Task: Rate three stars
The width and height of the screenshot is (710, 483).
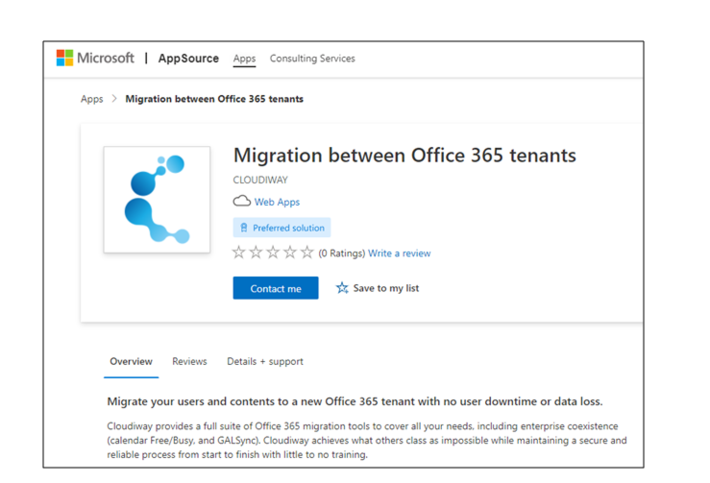Action: (273, 252)
